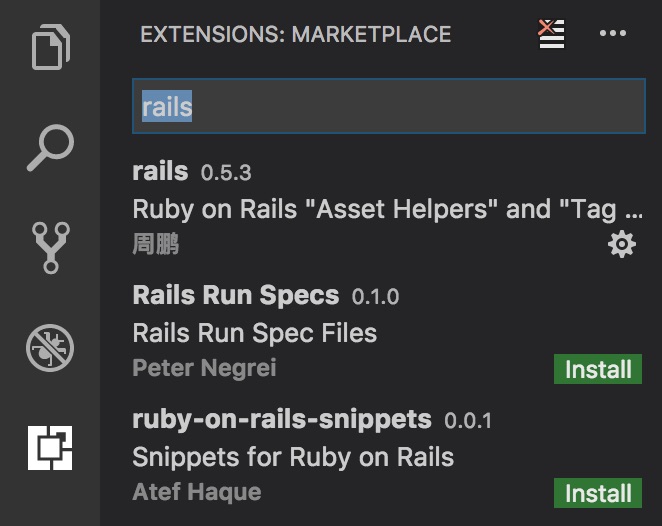Open the rails extension manage gear
Viewport: 662px width, 526px height.
(x=622, y=244)
